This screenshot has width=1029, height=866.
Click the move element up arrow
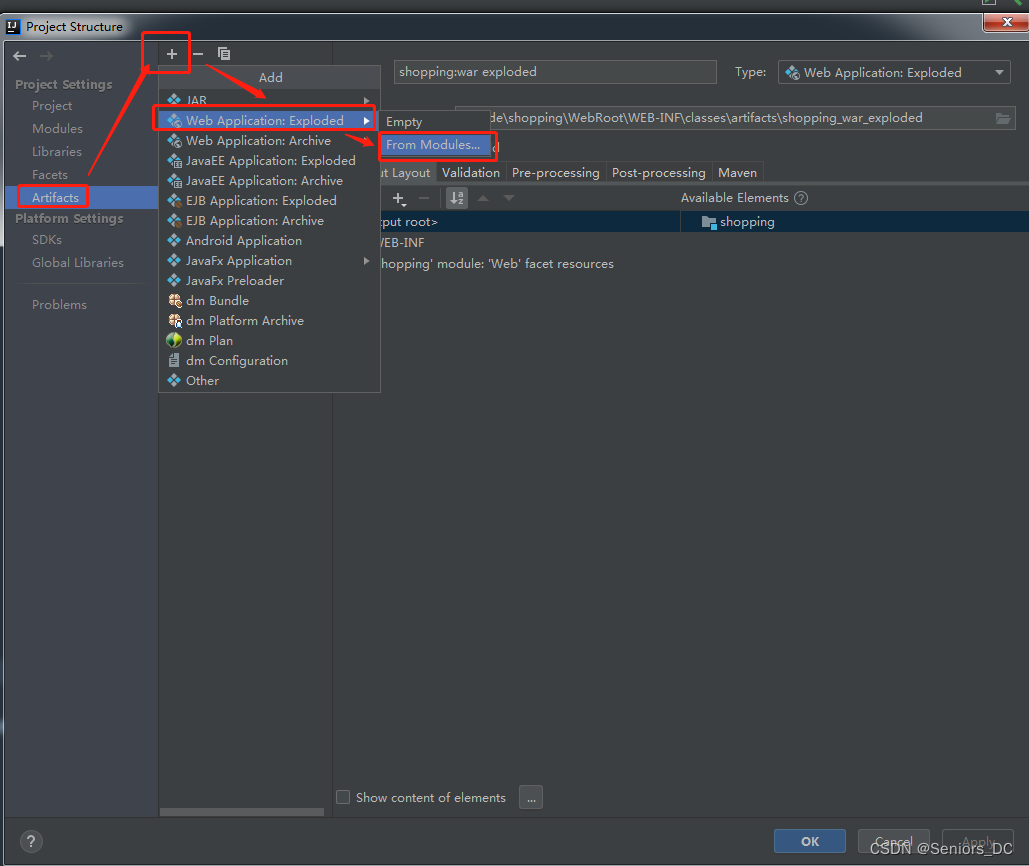click(483, 198)
